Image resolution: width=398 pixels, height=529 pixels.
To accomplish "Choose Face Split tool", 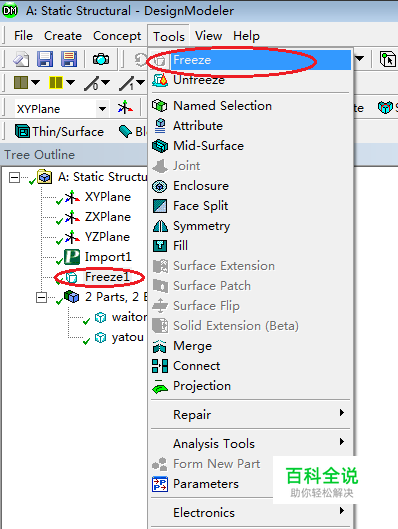I will [251, 206].
